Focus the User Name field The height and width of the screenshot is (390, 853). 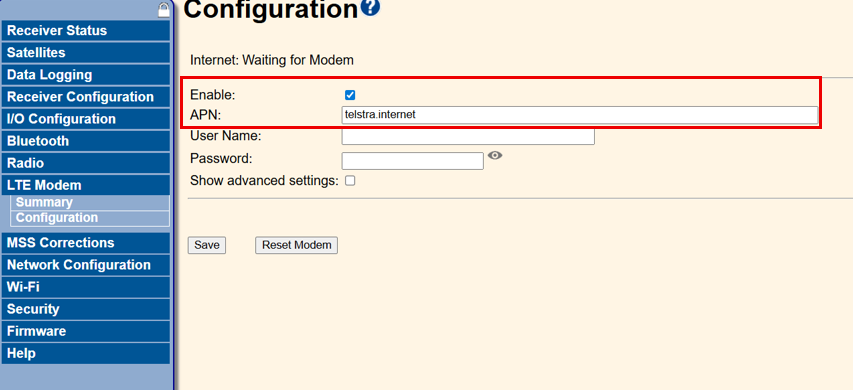468,136
